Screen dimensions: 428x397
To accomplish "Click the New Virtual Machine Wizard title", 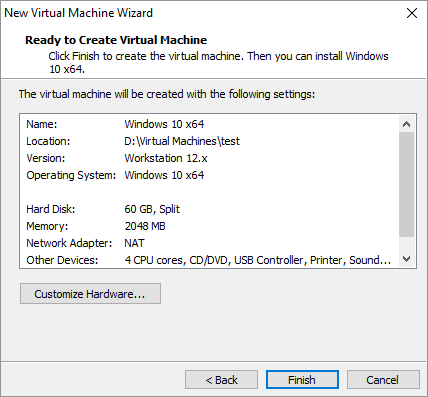I will point(78,13).
